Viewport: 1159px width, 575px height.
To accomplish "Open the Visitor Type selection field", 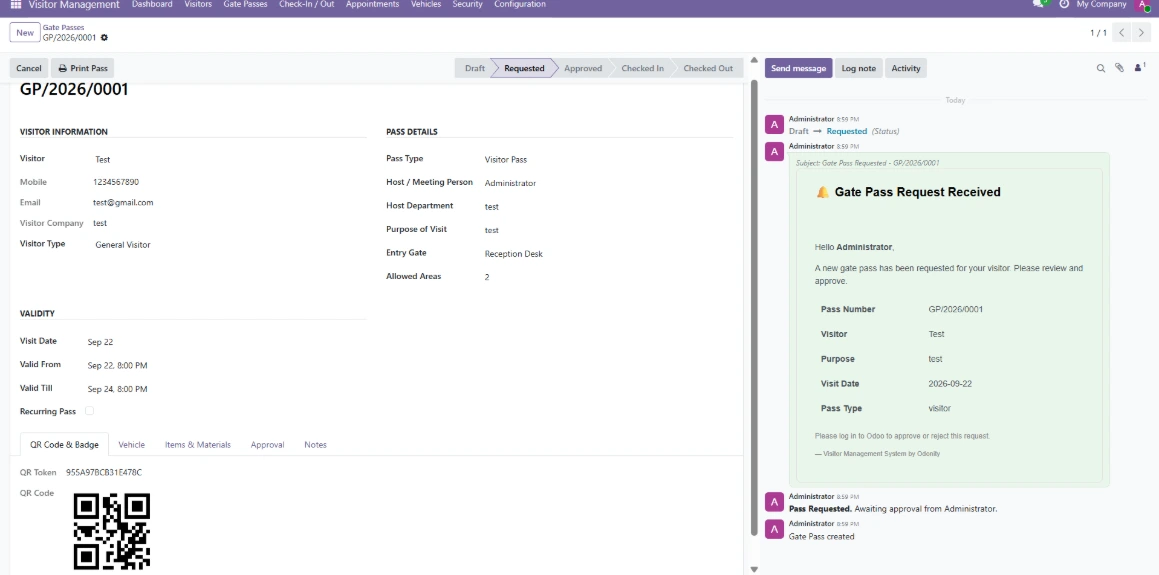I will tap(229, 245).
